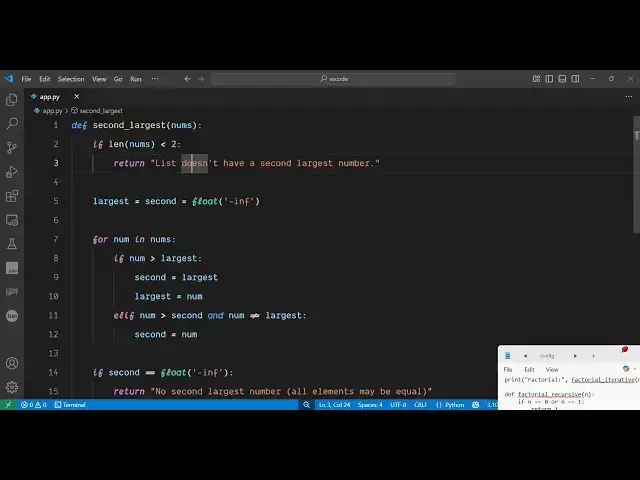640x480 pixels.
Task: Open the View menu in VS Code
Action: coord(99,79)
